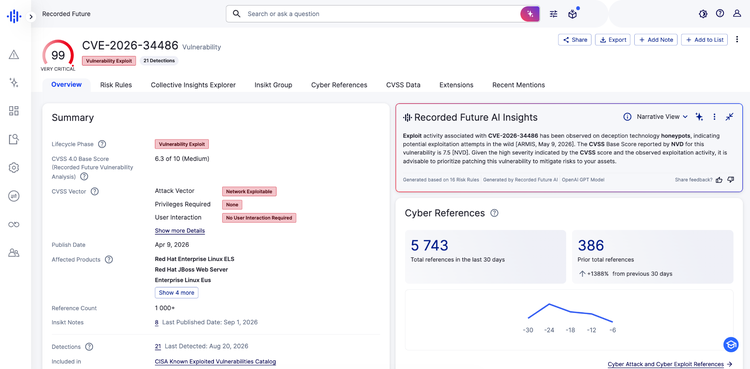750x369 pixels.
Task: Open the search filter sliders icon
Action: (553, 14)
